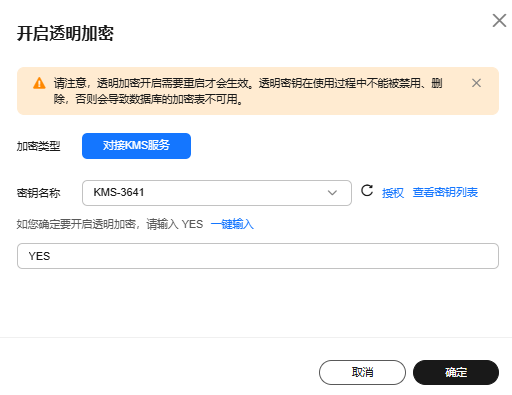Click the 如您确定要开启透明加密 instruction text
The height and width of the screenshot is (395, 512).
click(x=110, y=224)
